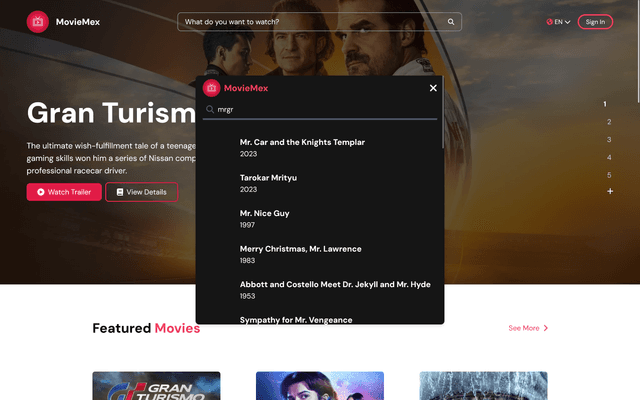Open the Gran Turismo featured movie poster
Viewport: 640px width, 400px height.
pyautogui.click(x=156, y=386)
